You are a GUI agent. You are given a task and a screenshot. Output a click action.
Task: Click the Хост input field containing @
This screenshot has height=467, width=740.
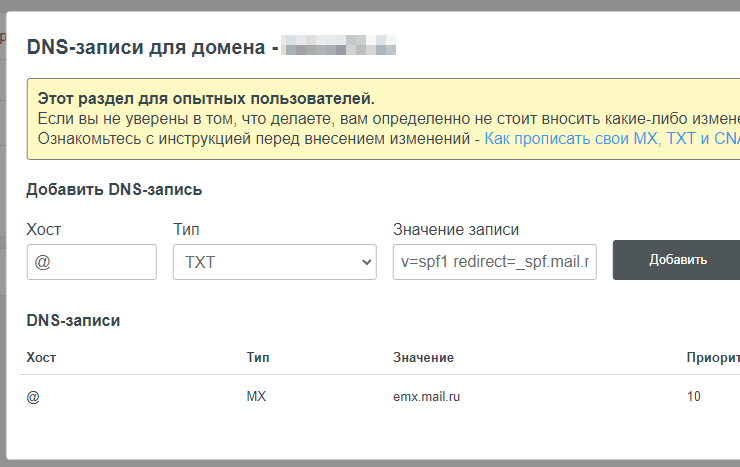(x=91, y=262)
